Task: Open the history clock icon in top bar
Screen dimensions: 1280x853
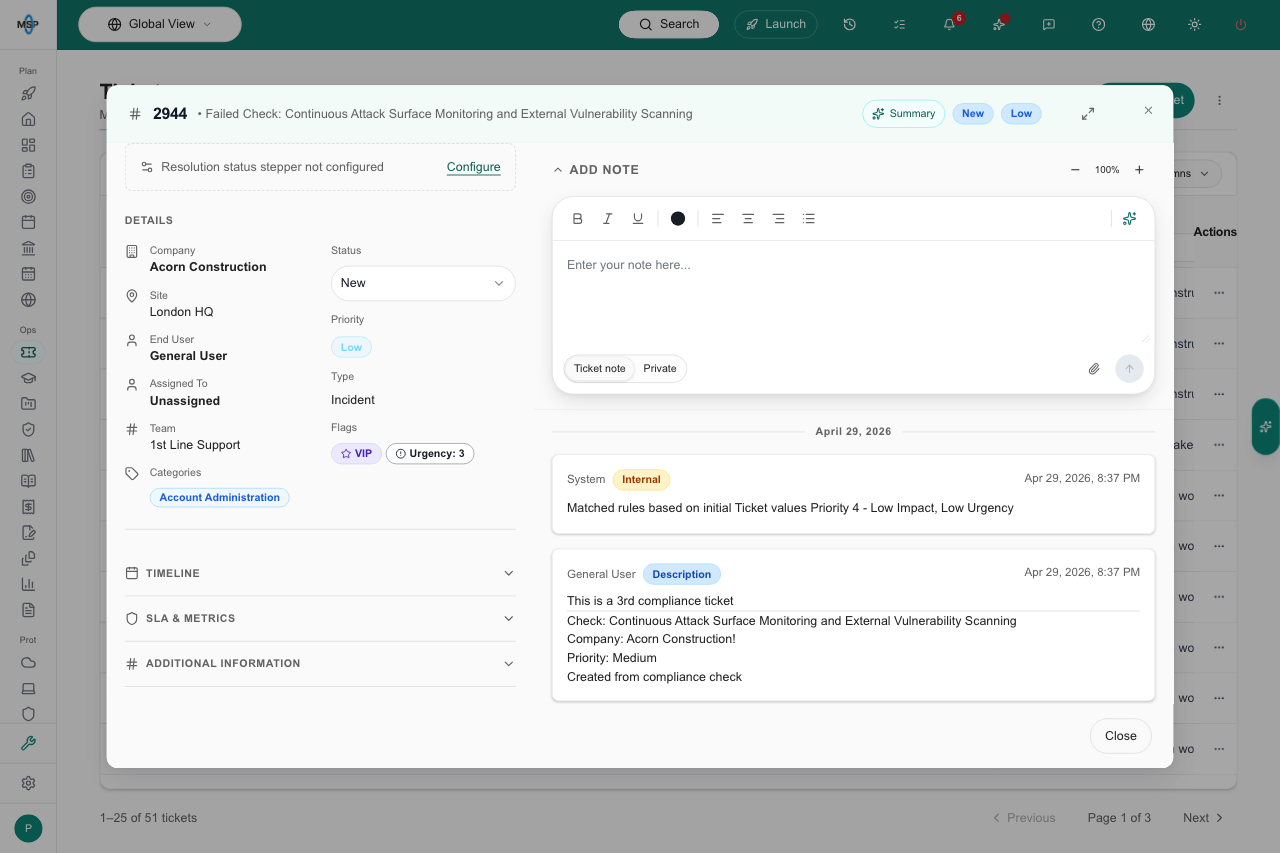Action: pyautogui.click(x=849, y=24)
